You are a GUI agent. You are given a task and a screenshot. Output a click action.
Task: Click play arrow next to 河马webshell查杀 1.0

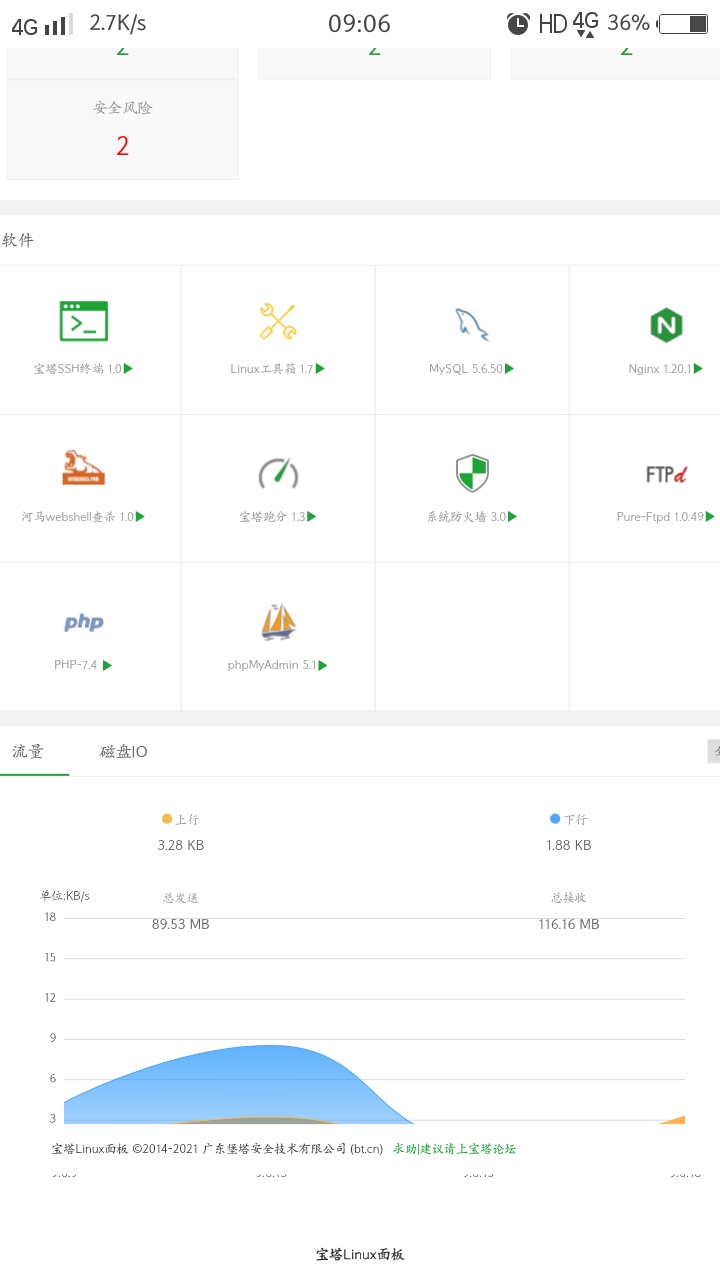pyautogui.click(x=140, y=516)
